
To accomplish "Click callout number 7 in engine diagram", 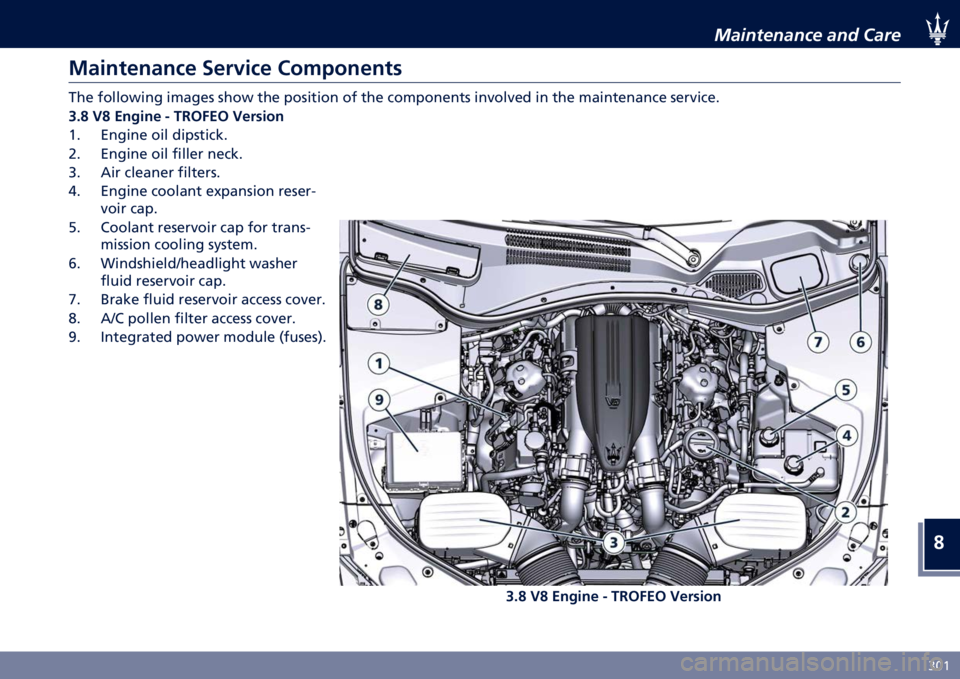I will click(x=818, y=342).
